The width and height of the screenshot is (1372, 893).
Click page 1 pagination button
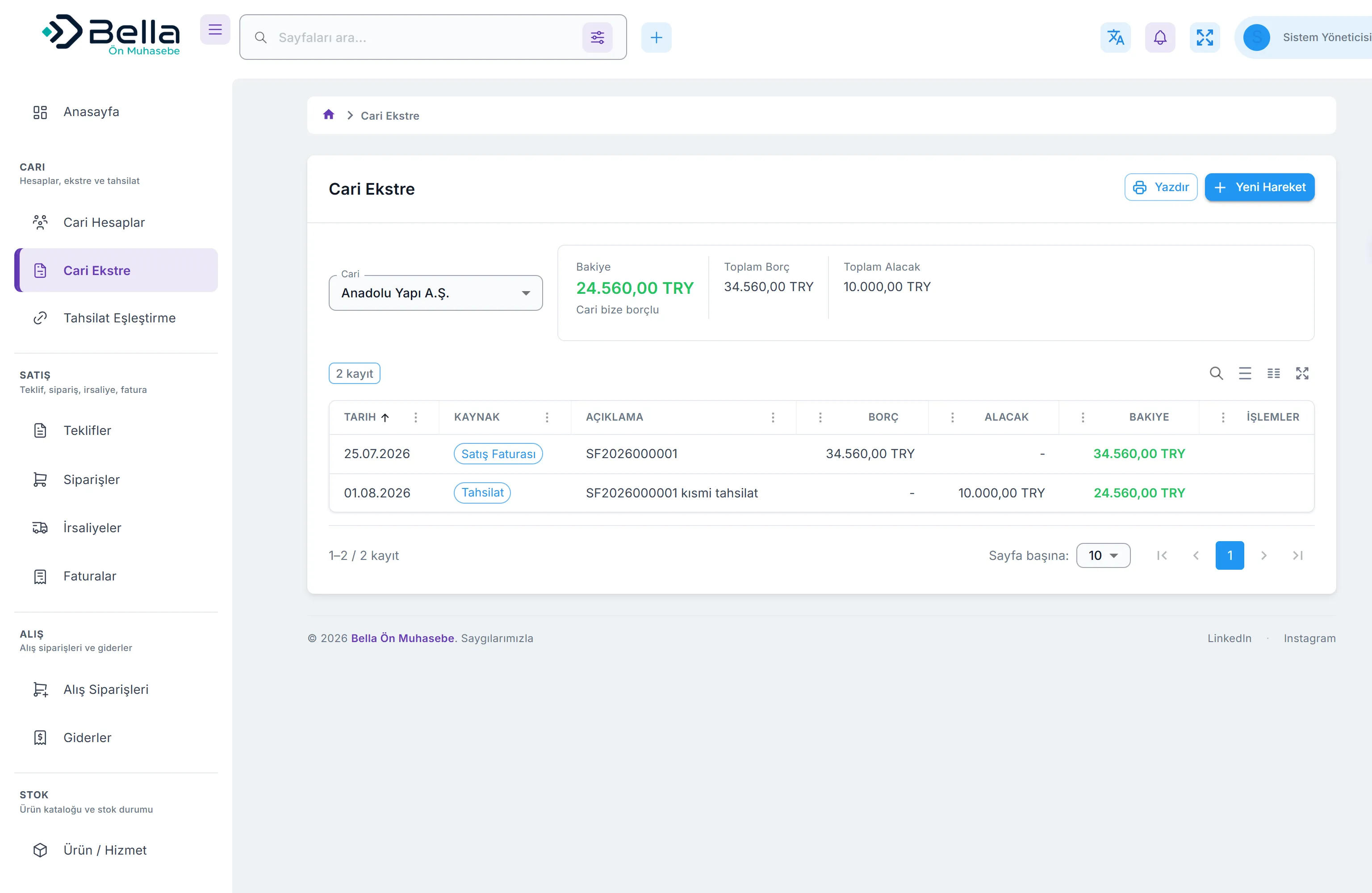tap(1230, 555)
